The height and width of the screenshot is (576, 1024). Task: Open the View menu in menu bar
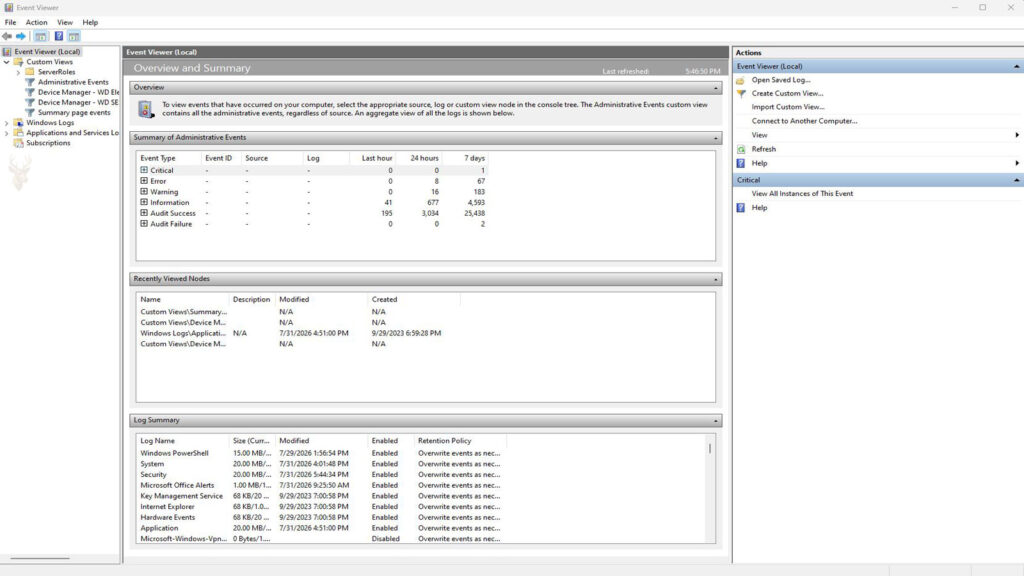pos(65,22)
